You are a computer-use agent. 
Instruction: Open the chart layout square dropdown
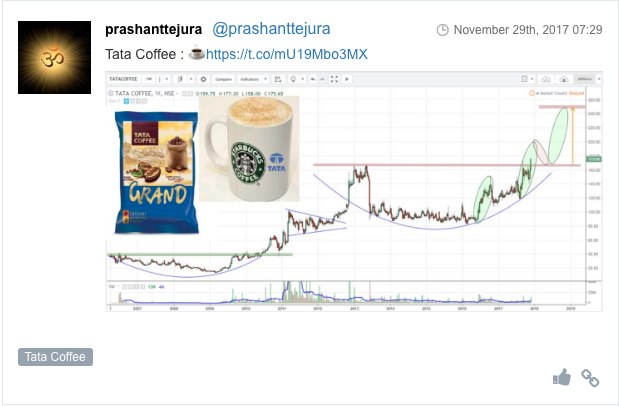pyautogui.click(x=527, y=79)
